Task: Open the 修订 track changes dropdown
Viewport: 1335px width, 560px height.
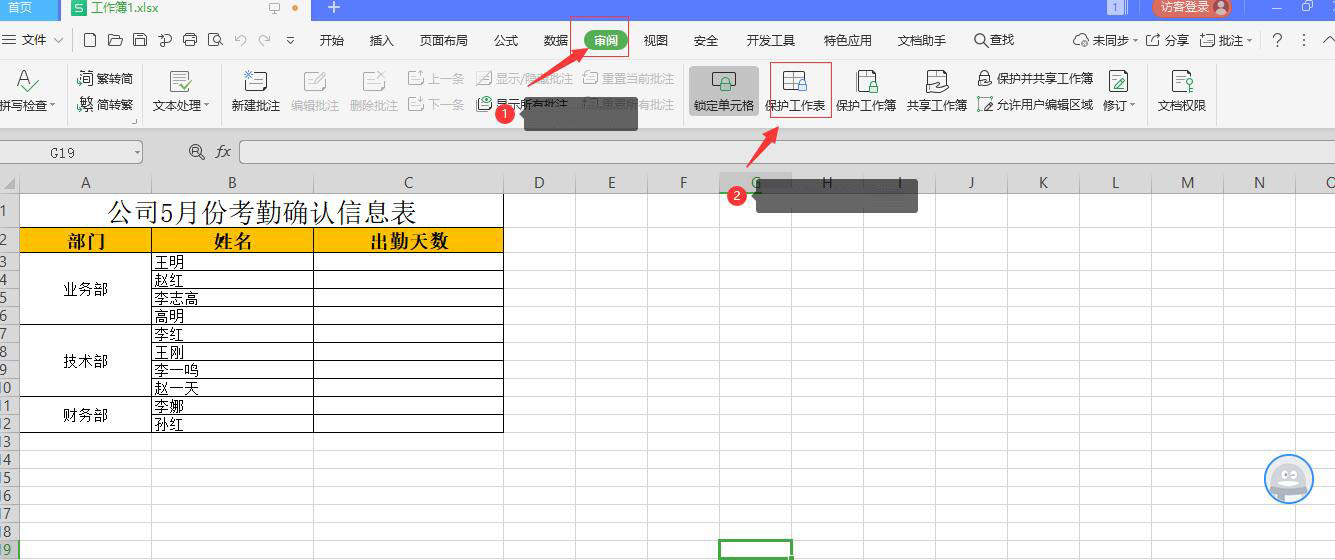Action: (x=1119, y=90)
